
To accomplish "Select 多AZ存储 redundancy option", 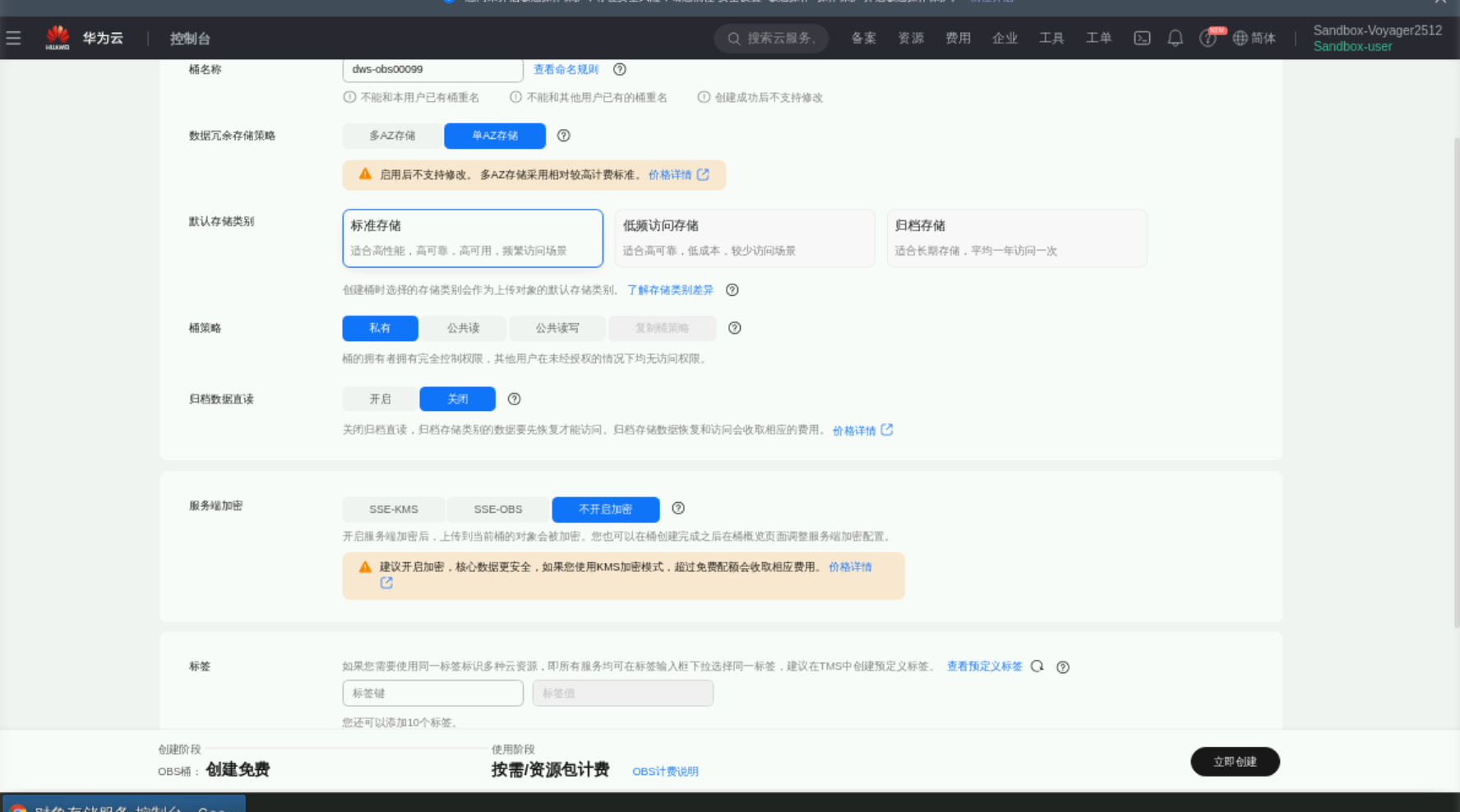I will coord(392,136).
